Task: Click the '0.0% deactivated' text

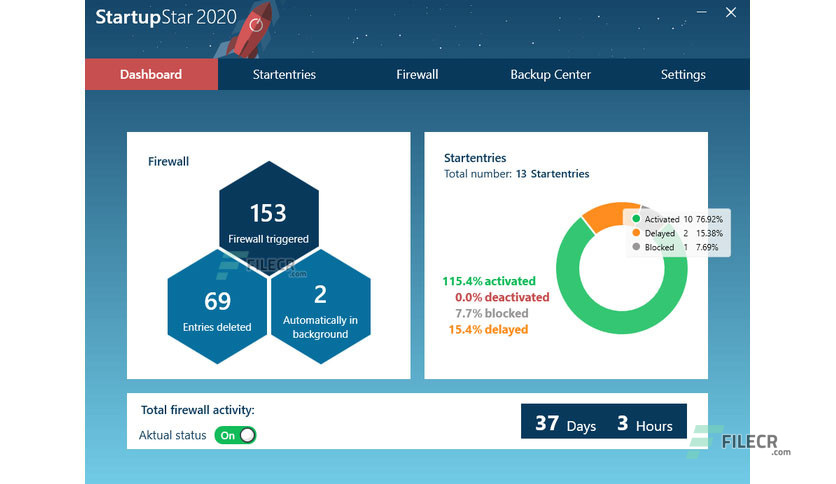Action: pyautogui.click(x=502, y=297)
